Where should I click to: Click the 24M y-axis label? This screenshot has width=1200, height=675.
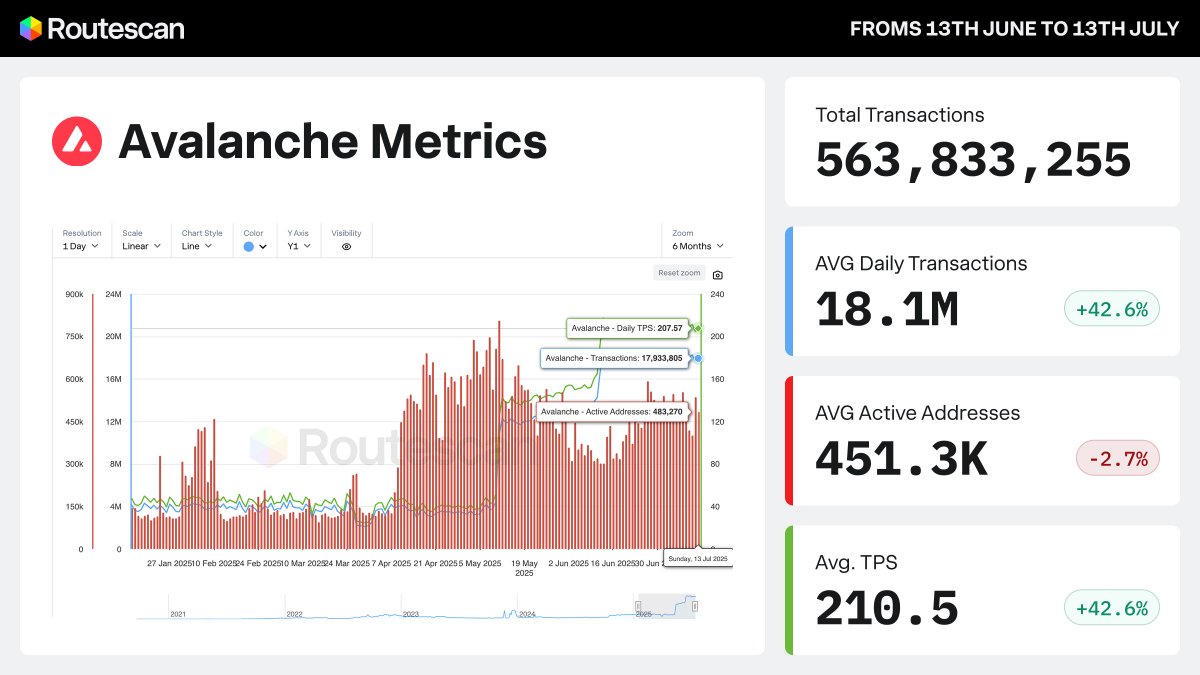click(113, 294)
